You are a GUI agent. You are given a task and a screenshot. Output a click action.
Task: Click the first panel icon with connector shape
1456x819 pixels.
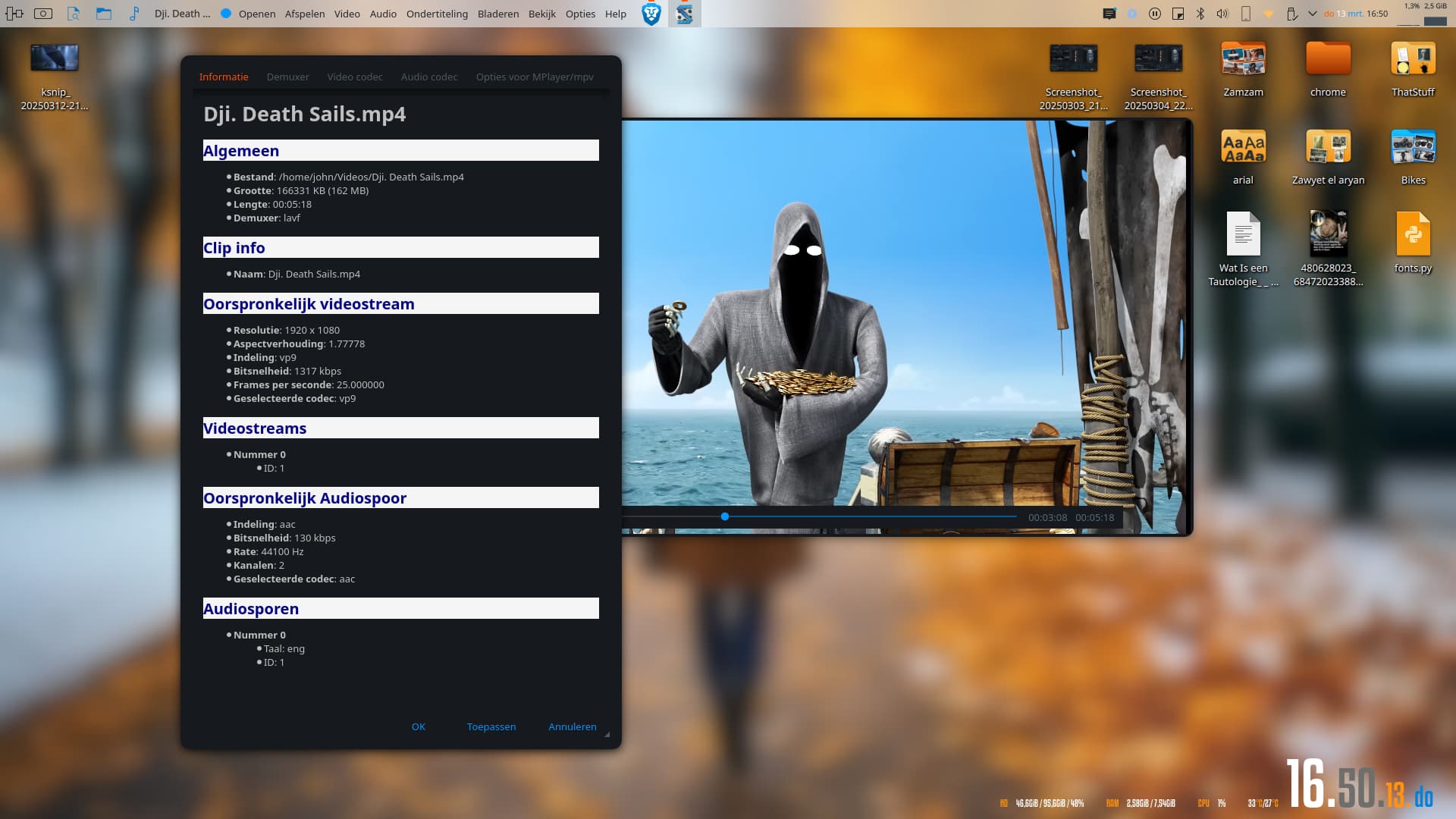pos(14,14)
